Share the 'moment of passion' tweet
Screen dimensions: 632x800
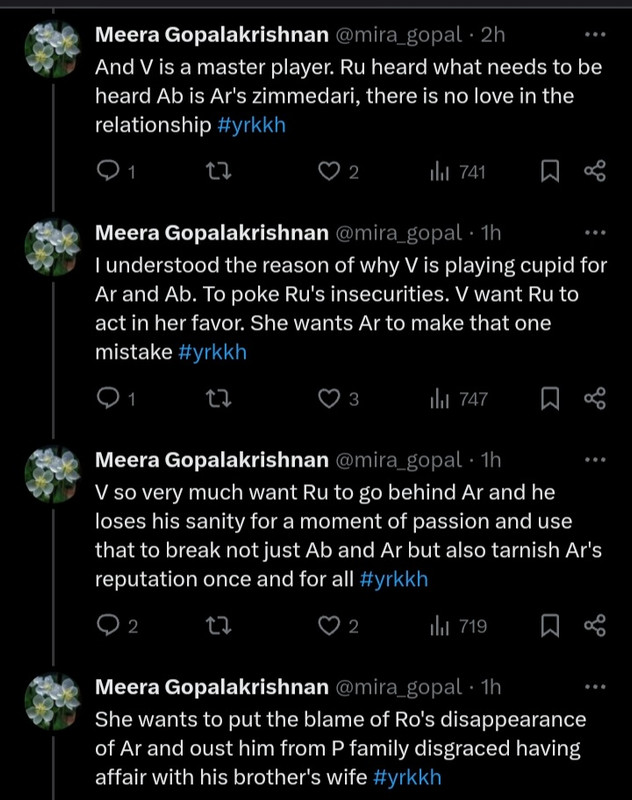595,626
